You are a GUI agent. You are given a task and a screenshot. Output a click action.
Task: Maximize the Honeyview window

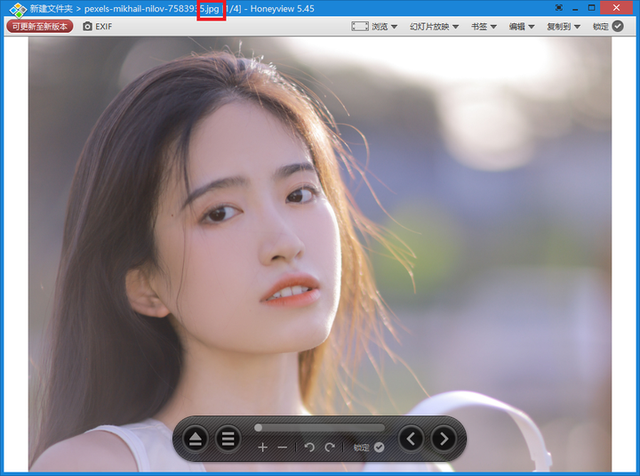[x=591, y=8]
